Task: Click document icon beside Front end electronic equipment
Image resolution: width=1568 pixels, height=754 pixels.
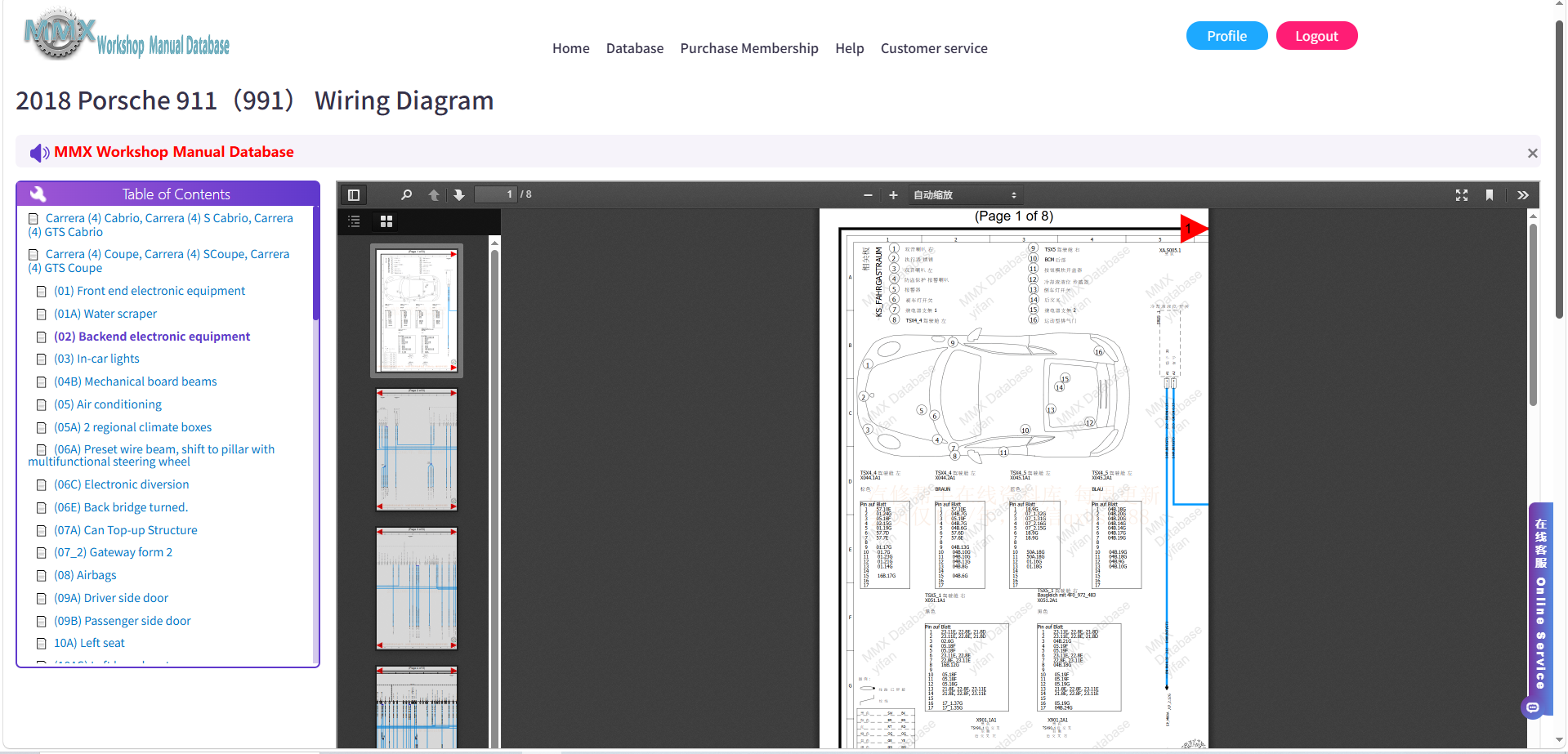Action: [41, 292]
